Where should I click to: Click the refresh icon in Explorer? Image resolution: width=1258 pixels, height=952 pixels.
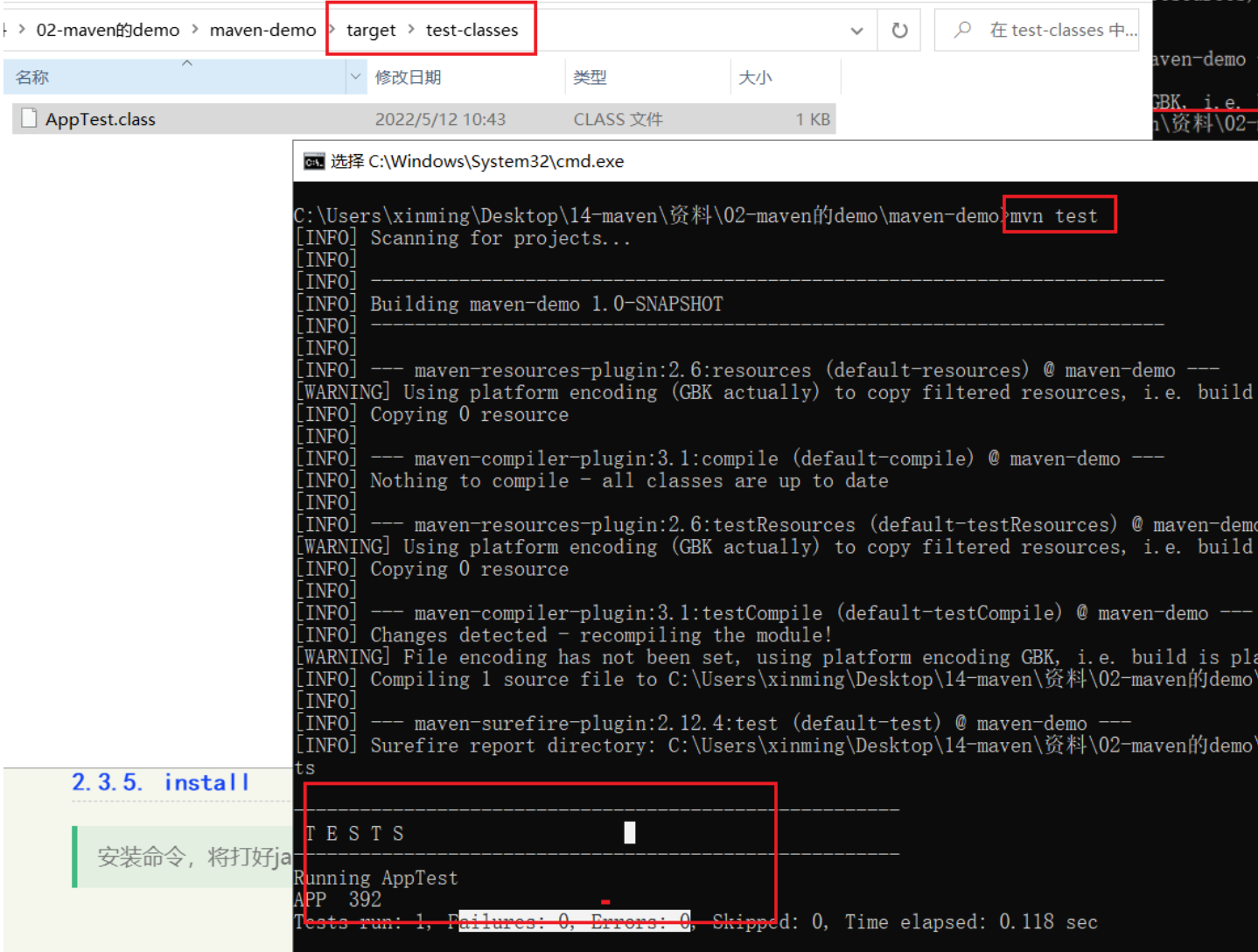coord(899,31)
